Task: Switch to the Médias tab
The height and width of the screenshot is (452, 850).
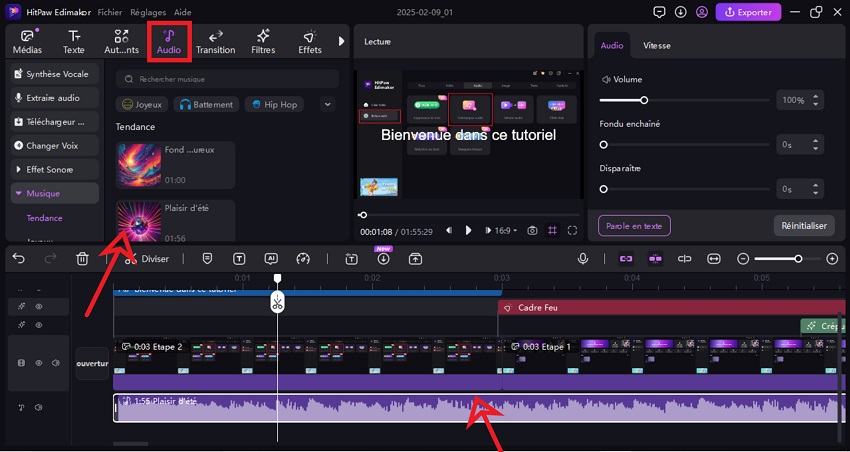Action: point(27,42)
